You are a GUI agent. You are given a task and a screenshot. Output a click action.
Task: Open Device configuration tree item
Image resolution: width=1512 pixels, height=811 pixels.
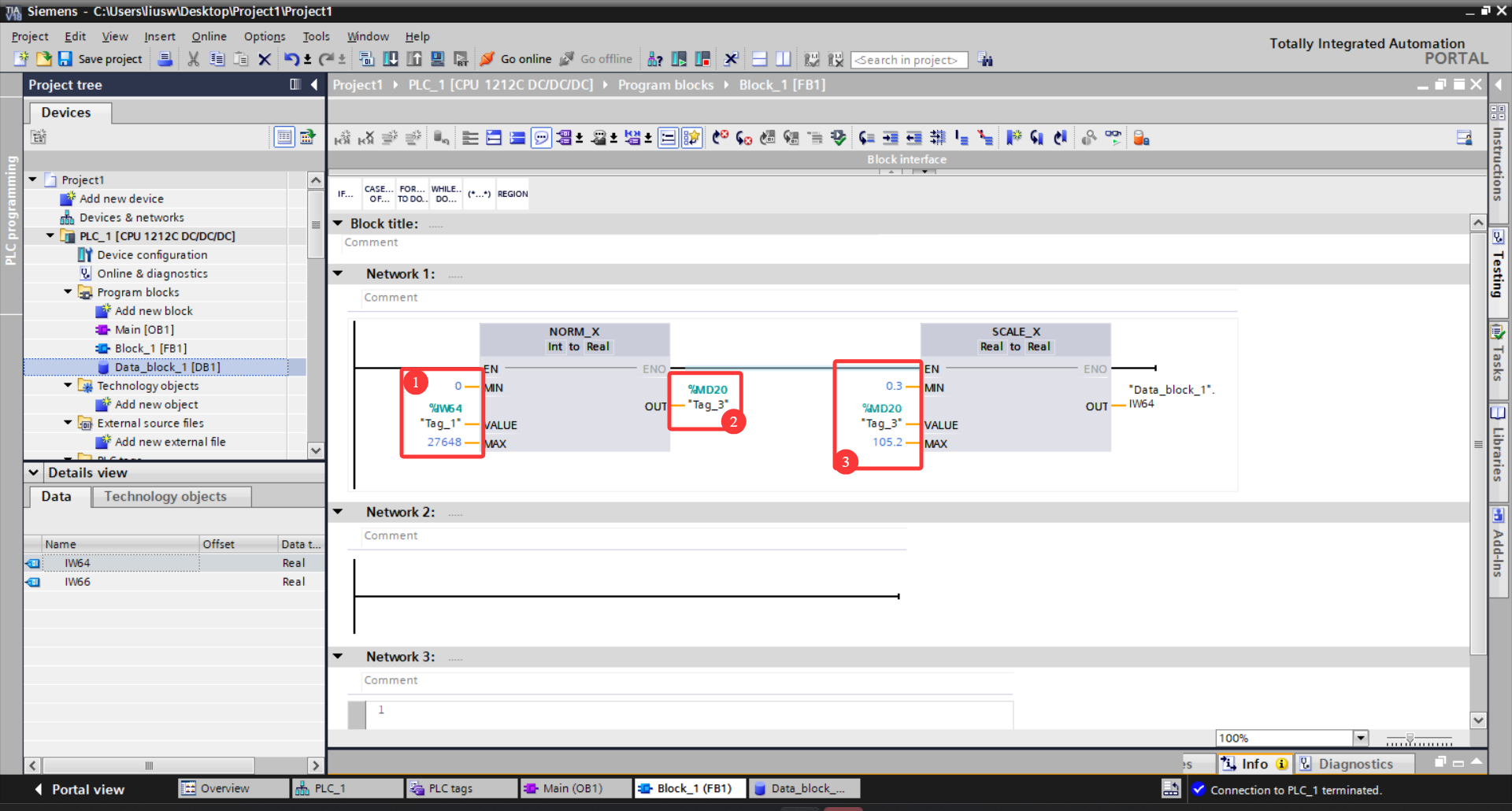(x=152, y=254)
